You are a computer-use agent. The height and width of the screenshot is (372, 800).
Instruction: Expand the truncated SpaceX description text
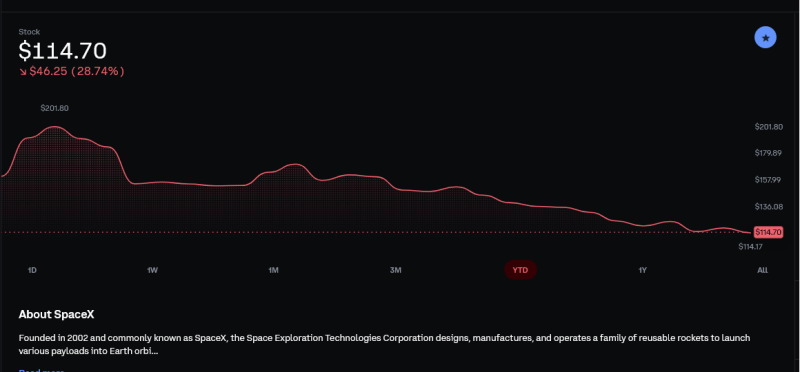tap(41, 369)
